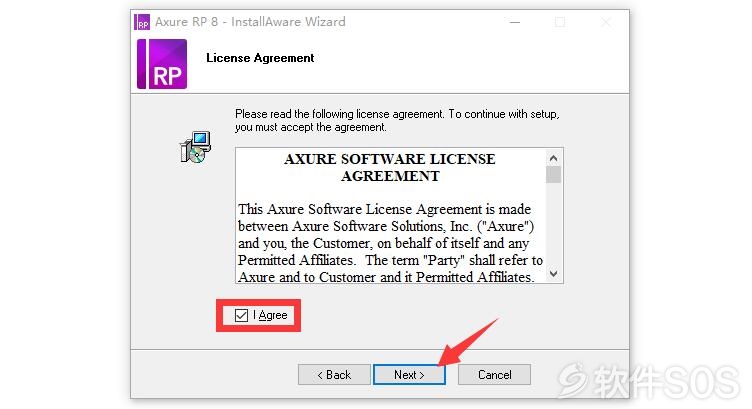This screenshot has height=409, width=752.
Task: Cancel the Axure RP 8 installation
Action: click(494, 374)
